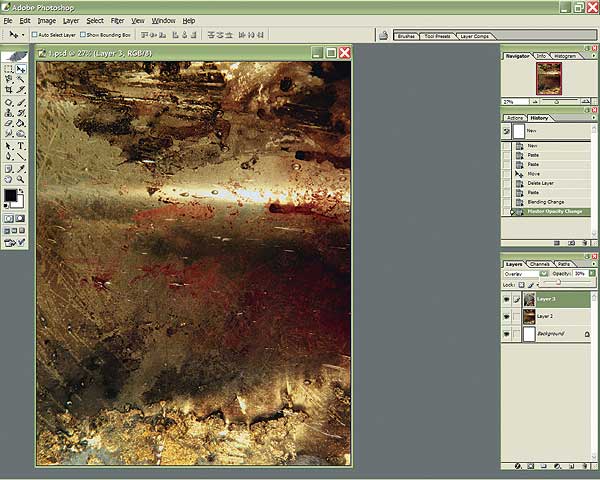Viewport: 600px width, 480px height.
Task: Hide Layer 2 using its eye icon
Action: tap(506, 316)
